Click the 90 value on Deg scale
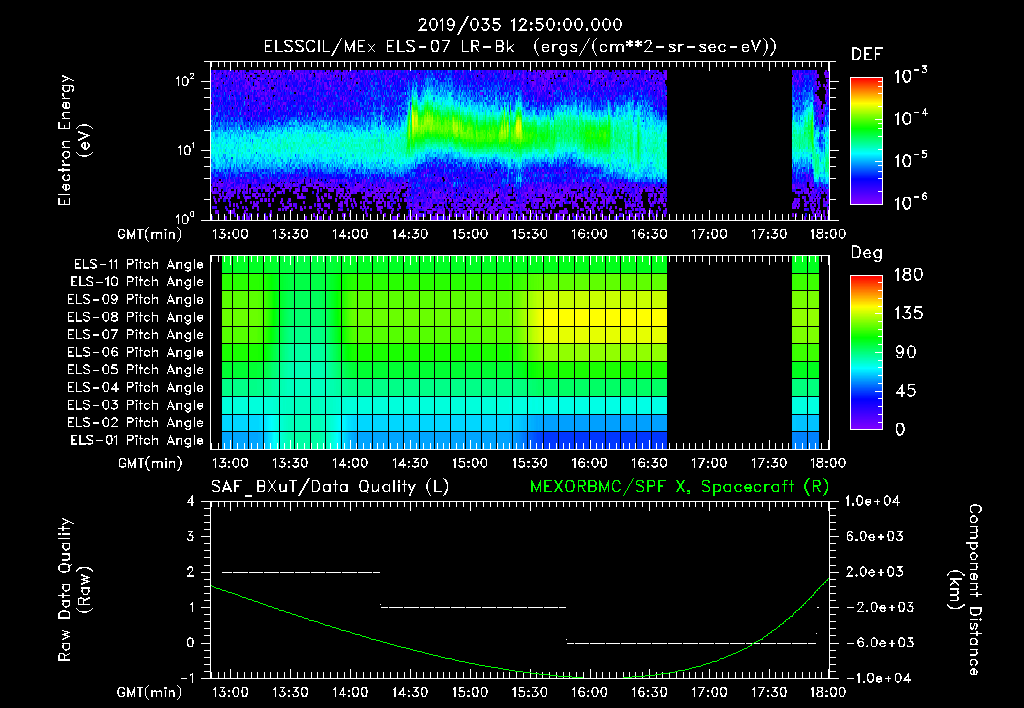This screenshot has height=708, width=1024. tap(905, 352)
